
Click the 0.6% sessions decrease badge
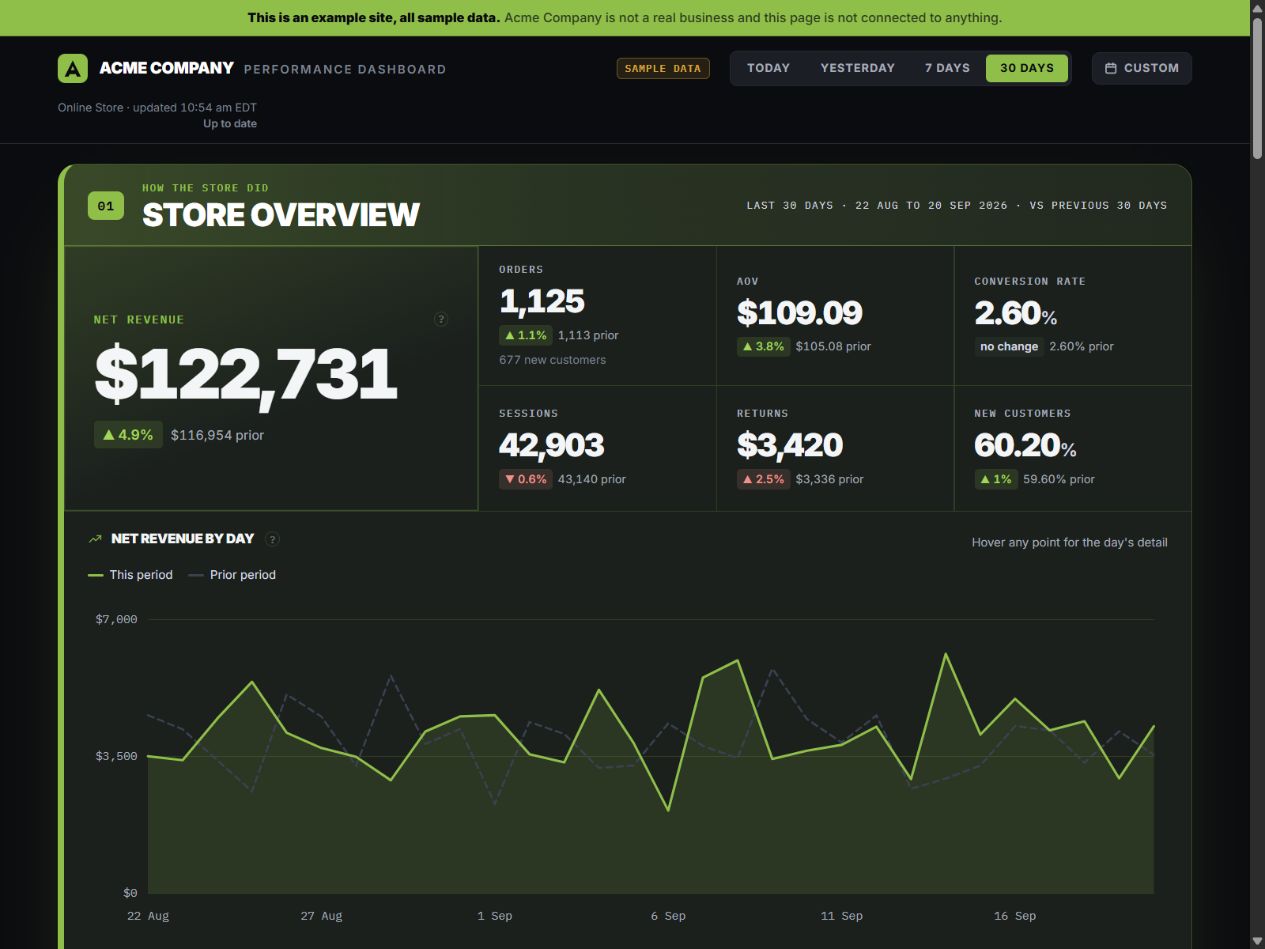(525, 479)
